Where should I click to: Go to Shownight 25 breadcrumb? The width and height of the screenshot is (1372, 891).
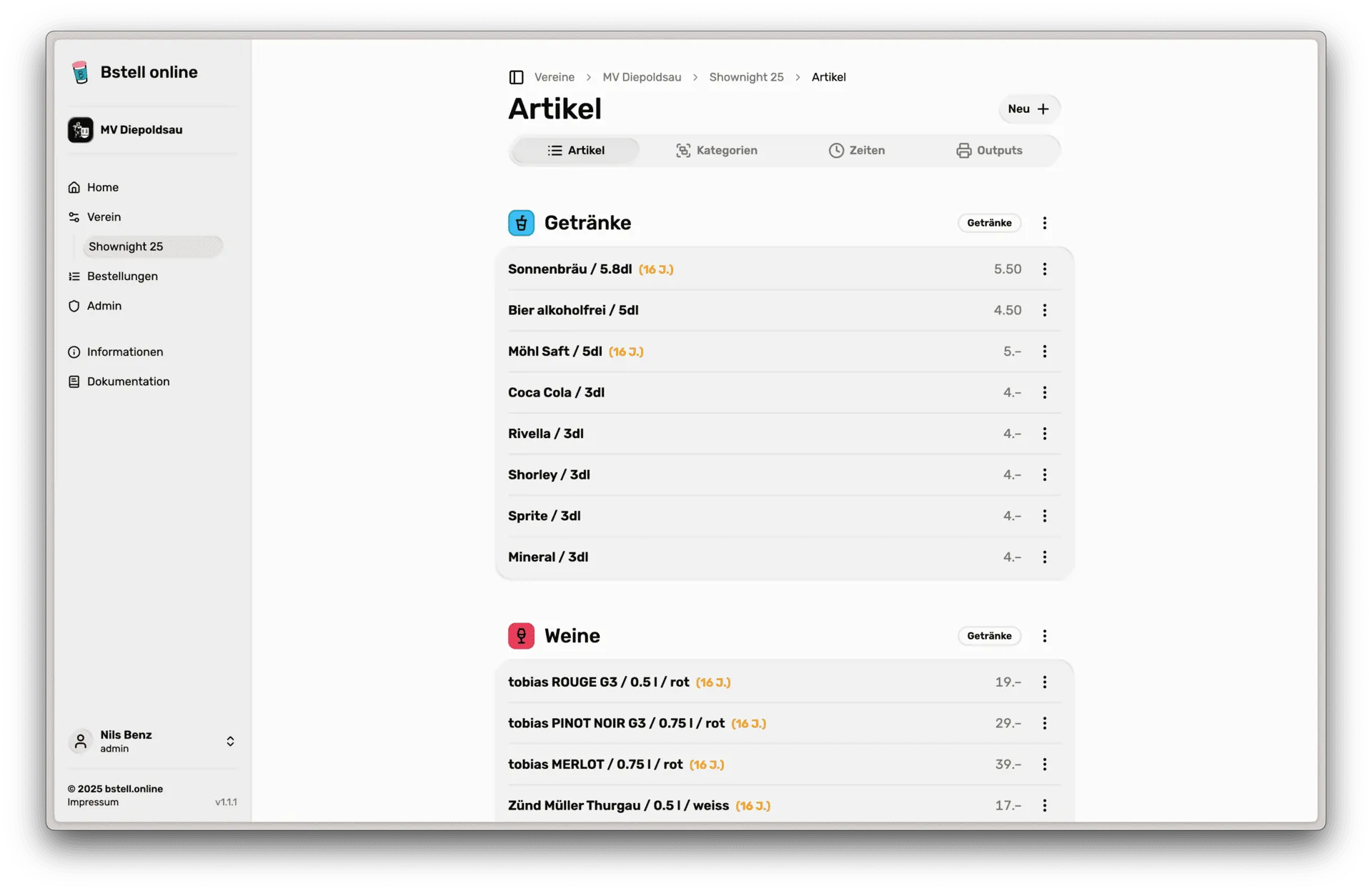pyautogui.click(x=746, y=77)
